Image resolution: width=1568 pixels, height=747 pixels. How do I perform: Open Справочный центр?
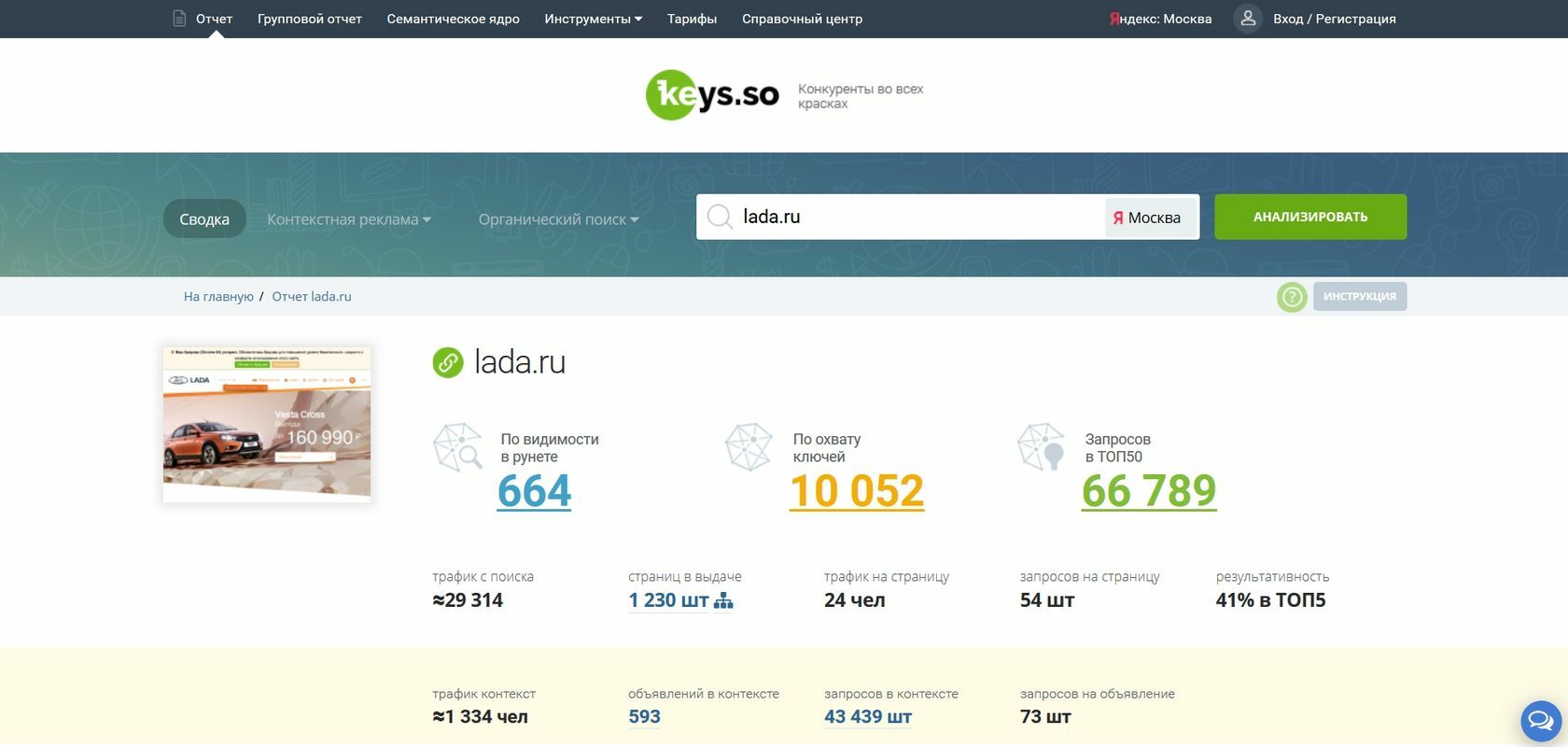(802, 19)
